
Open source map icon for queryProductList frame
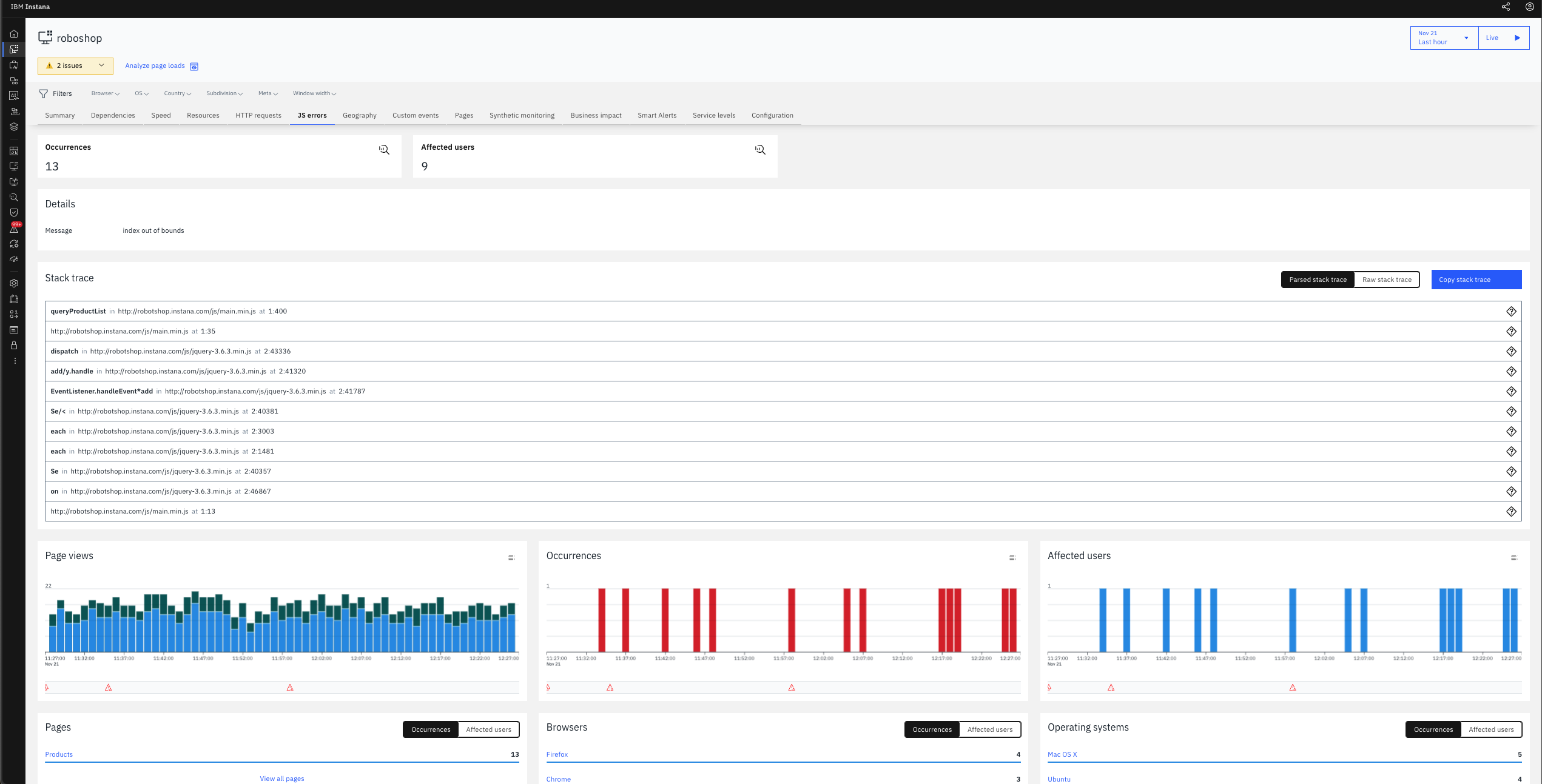[x=1511, y=311]
